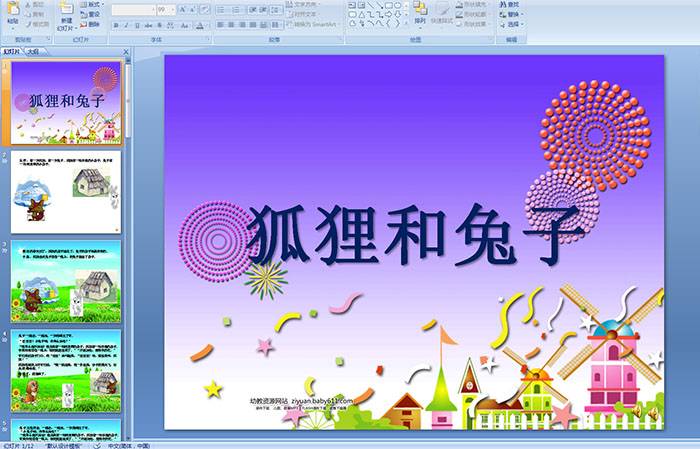Toggle italic formatting with I button
The width and height of the screenshot is (700, 449).
click(x=125, y=25)
